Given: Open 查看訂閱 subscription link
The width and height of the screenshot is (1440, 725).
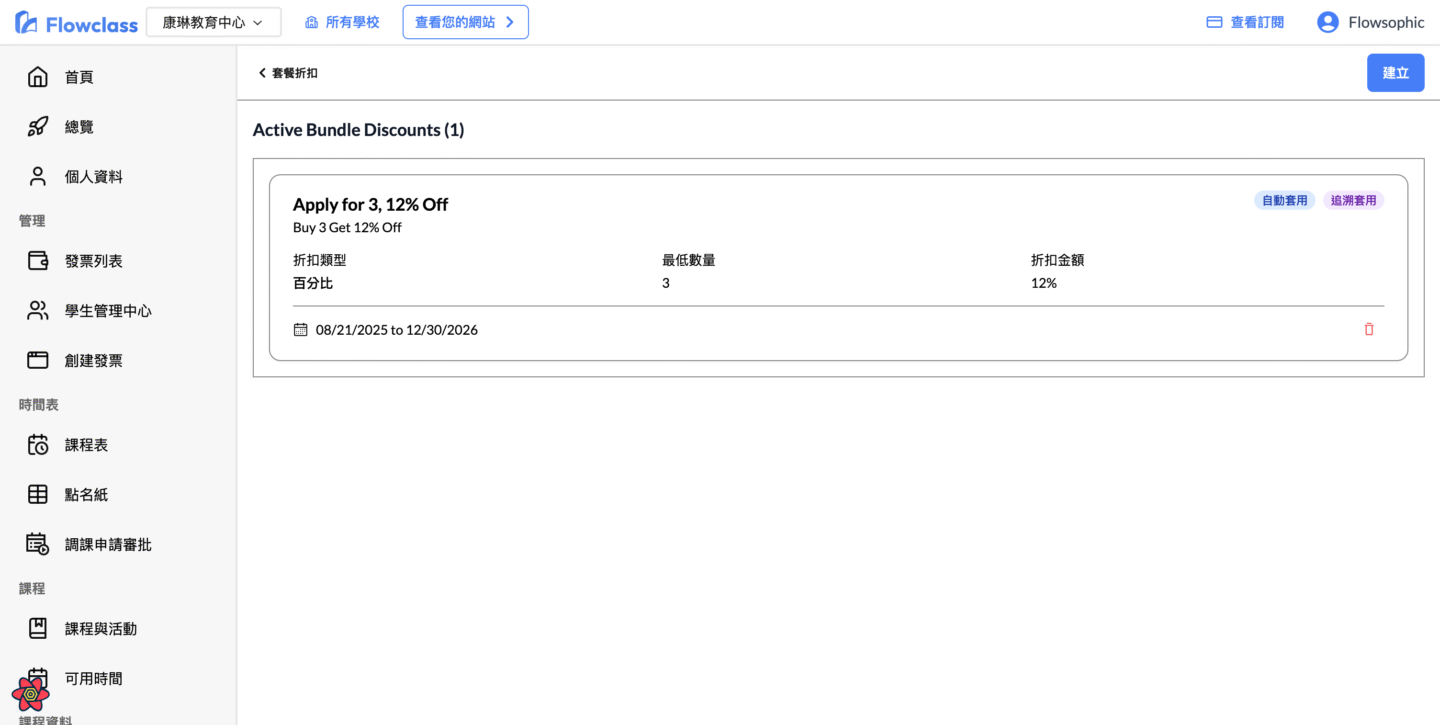Looking at the screenshot, I should click(x=1245, y=22).
